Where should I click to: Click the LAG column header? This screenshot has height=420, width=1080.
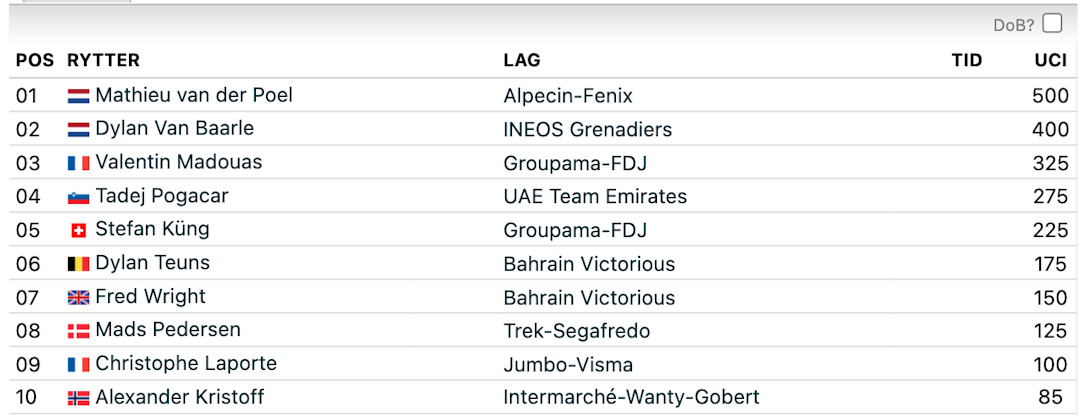click(521, 60)
